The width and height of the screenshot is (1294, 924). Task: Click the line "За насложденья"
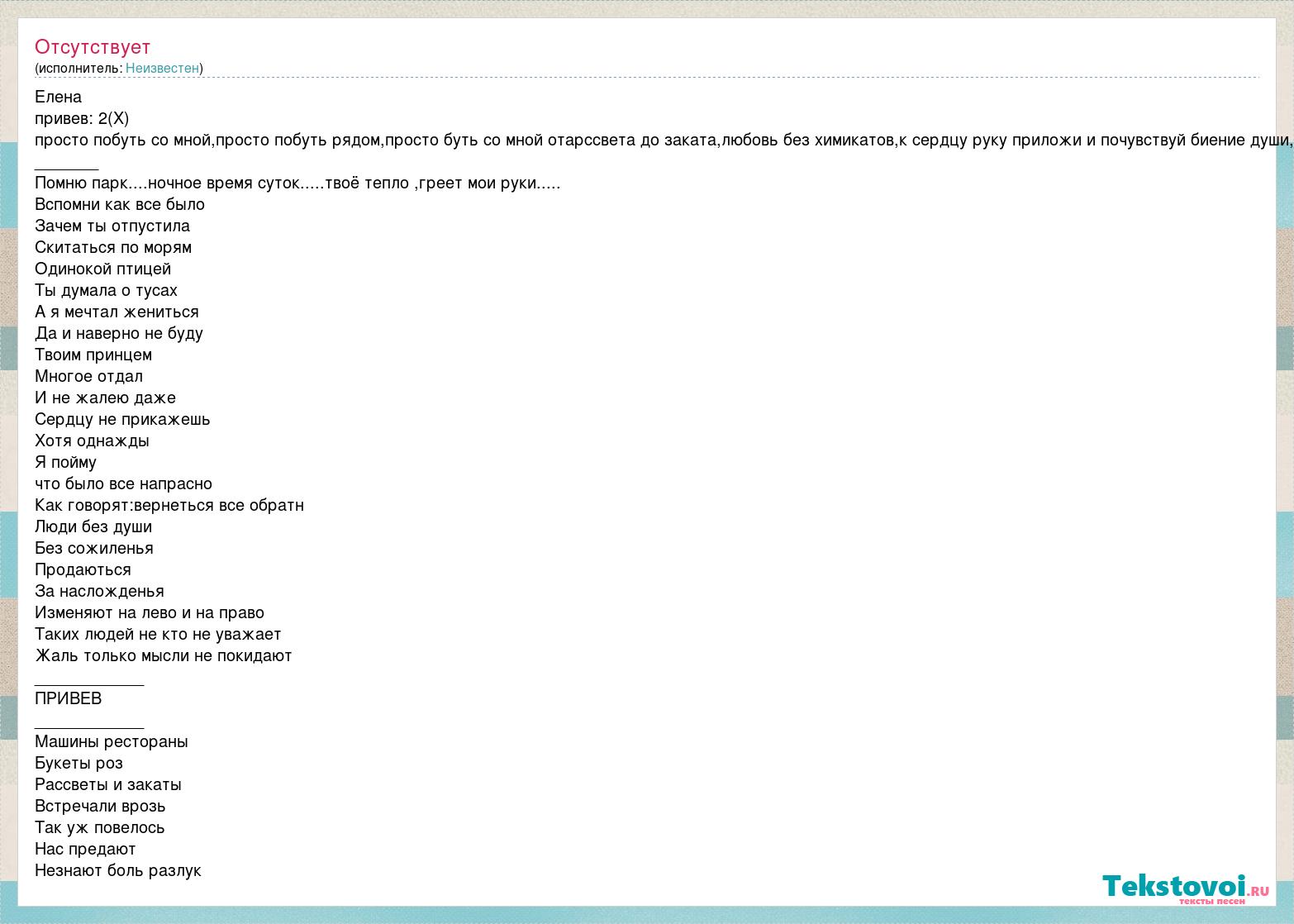tap(99, 591)
